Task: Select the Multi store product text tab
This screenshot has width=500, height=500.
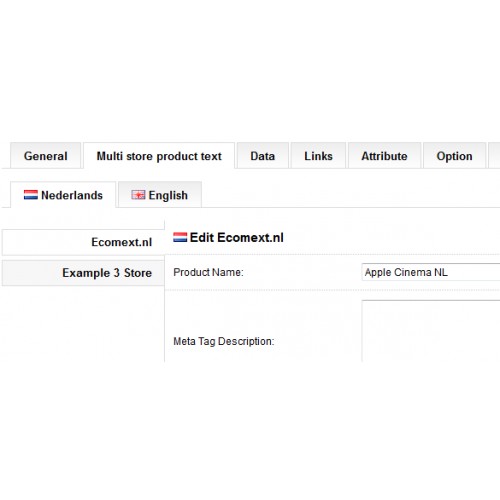Action: coord(159,156)
